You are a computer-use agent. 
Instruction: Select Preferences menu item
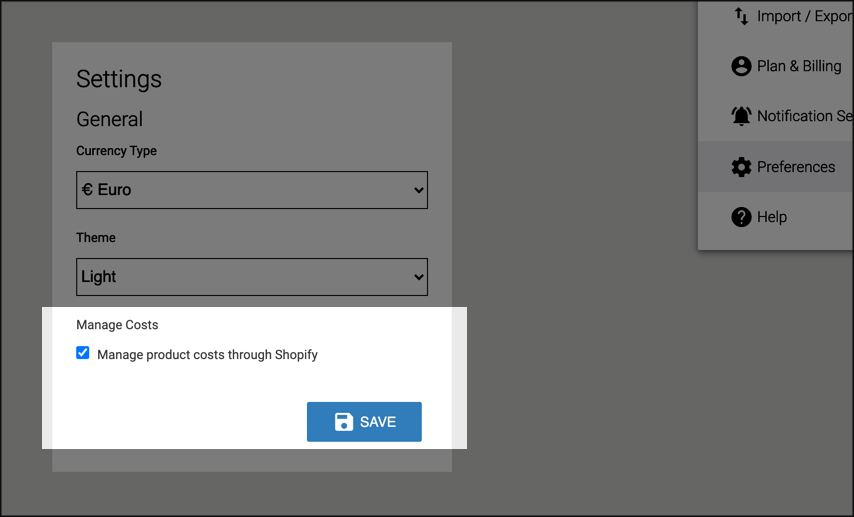coord(776,167)
